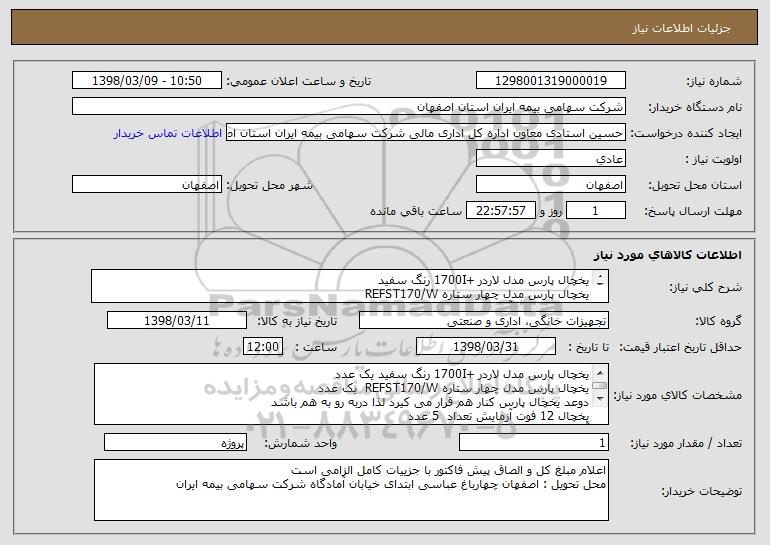
Task: Click the تاریخ نیاز به کالا field 1398/03/11
Action: point(177,321)
